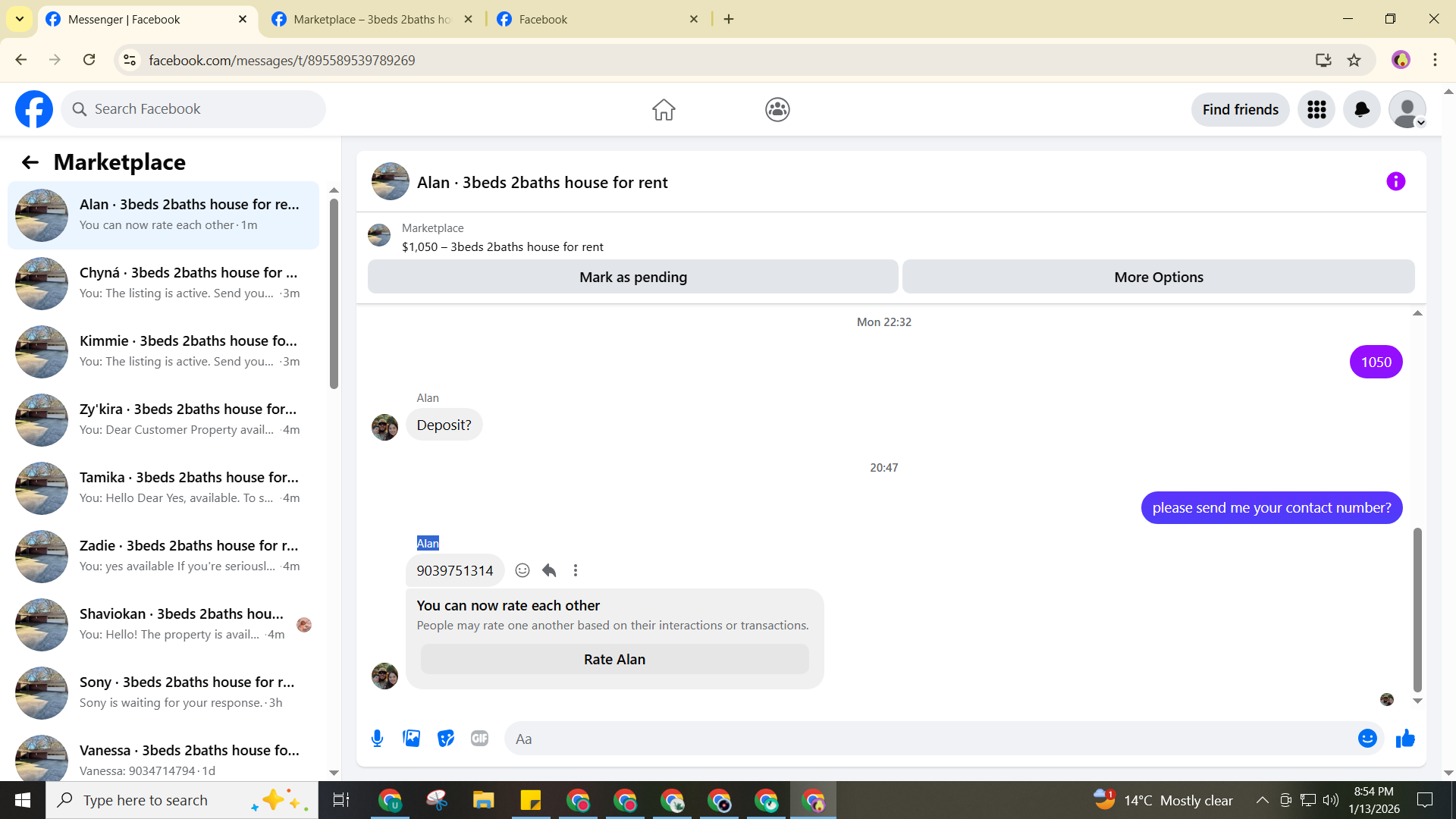Open the GIF picker

click(479, 739)
